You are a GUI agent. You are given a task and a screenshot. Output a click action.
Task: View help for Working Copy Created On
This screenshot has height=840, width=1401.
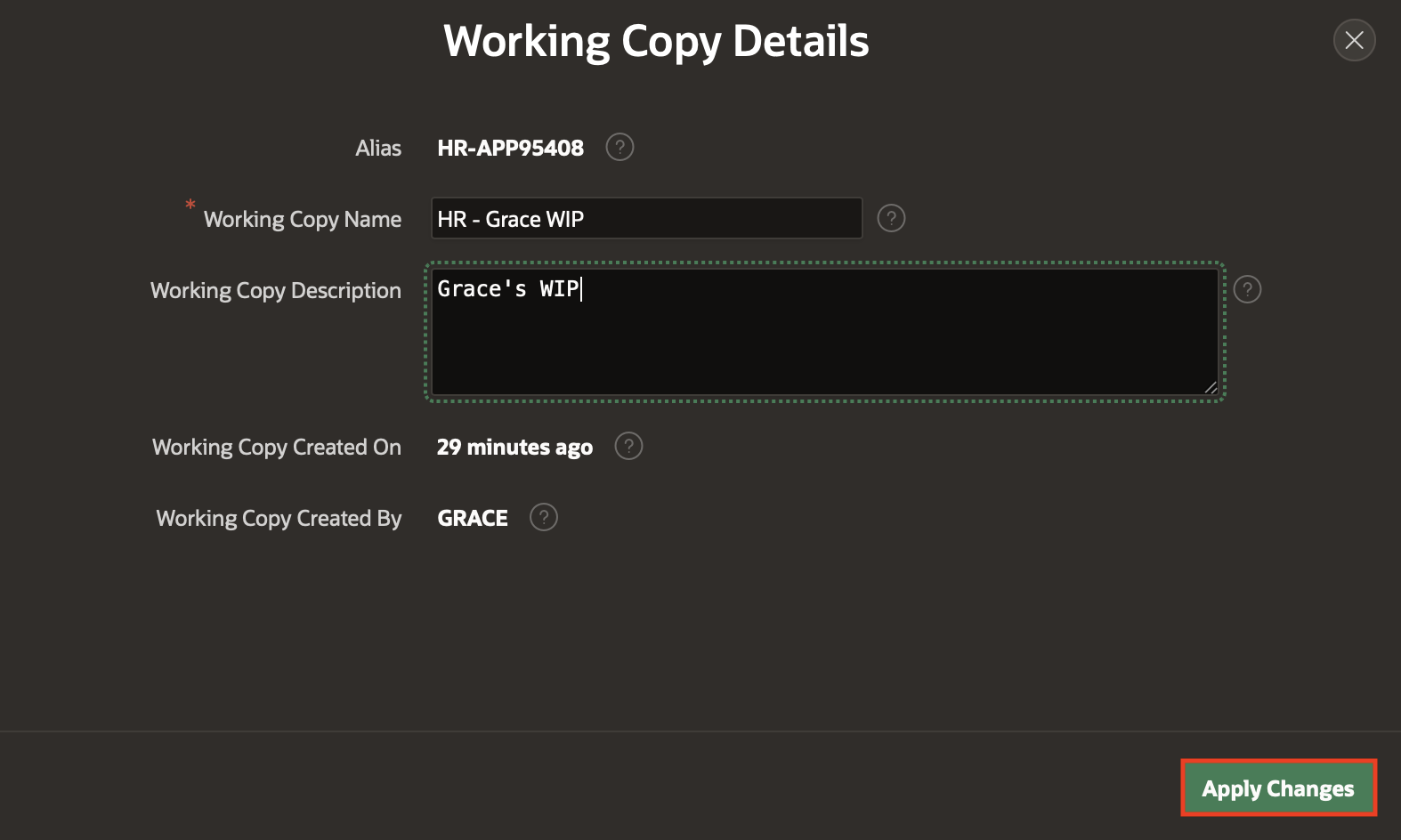pyautogui.click(x=628, y=446)
